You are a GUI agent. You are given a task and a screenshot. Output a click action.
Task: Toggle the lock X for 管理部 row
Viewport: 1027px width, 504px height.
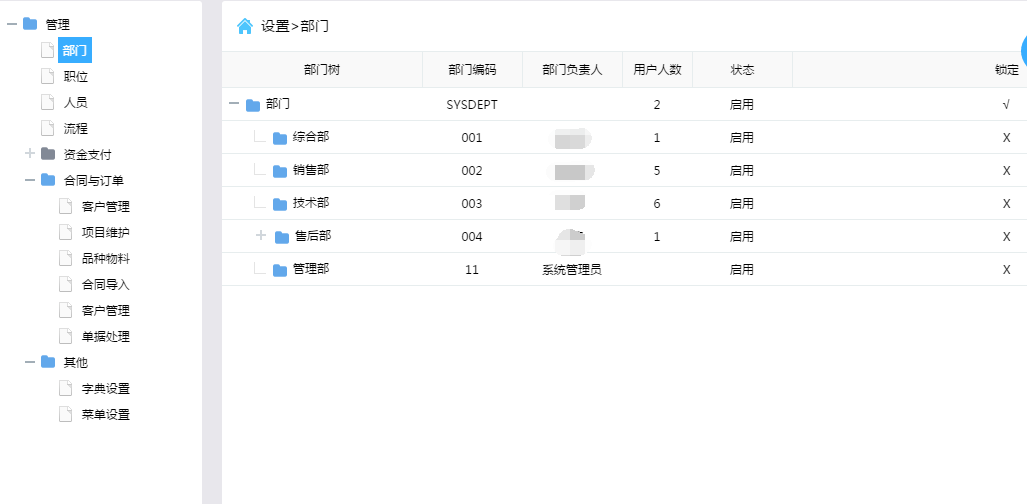1006,270
